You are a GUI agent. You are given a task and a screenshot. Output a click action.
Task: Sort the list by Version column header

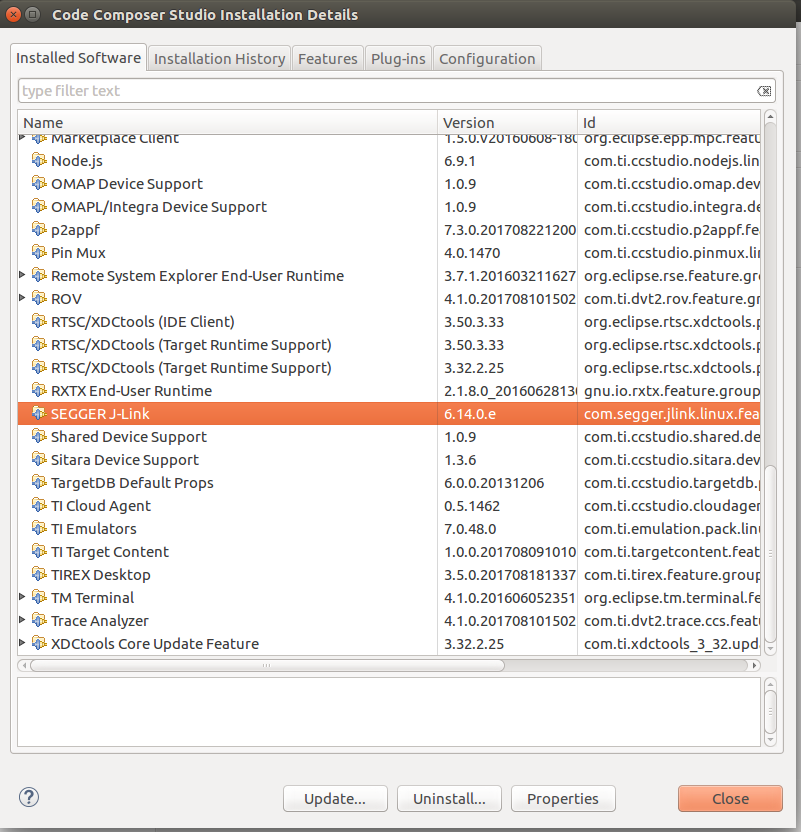pyautogui.click(x=508, y=123)
